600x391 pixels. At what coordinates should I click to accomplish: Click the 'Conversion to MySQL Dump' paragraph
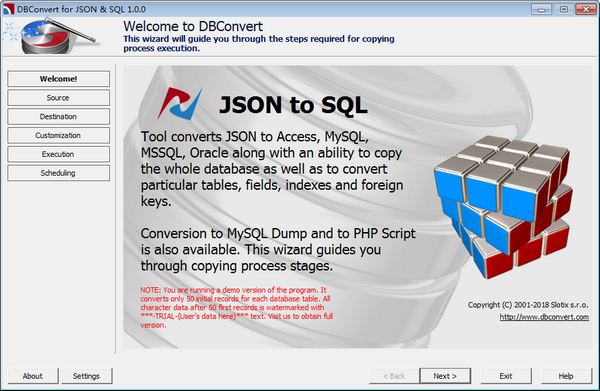click(x=278, y=249)
